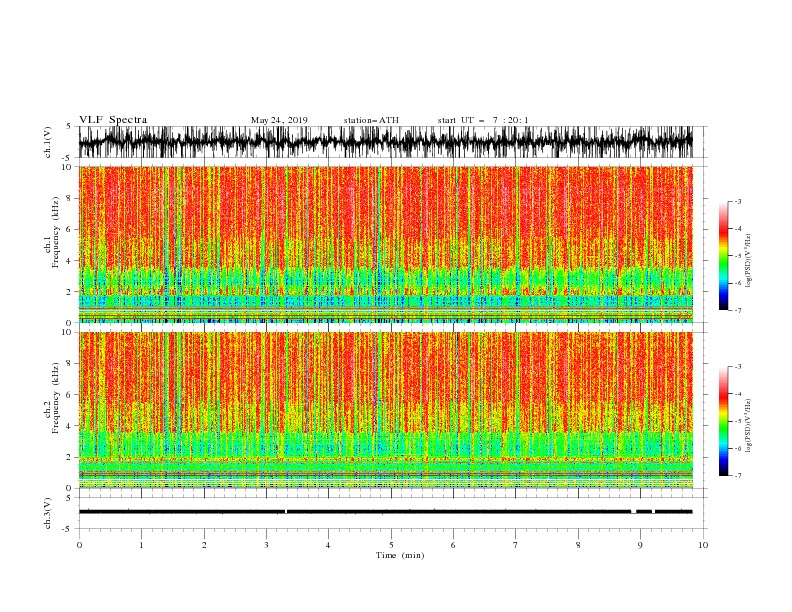
Task: Click the ch.1 spectrogram plot
Action: coord(385,244)
